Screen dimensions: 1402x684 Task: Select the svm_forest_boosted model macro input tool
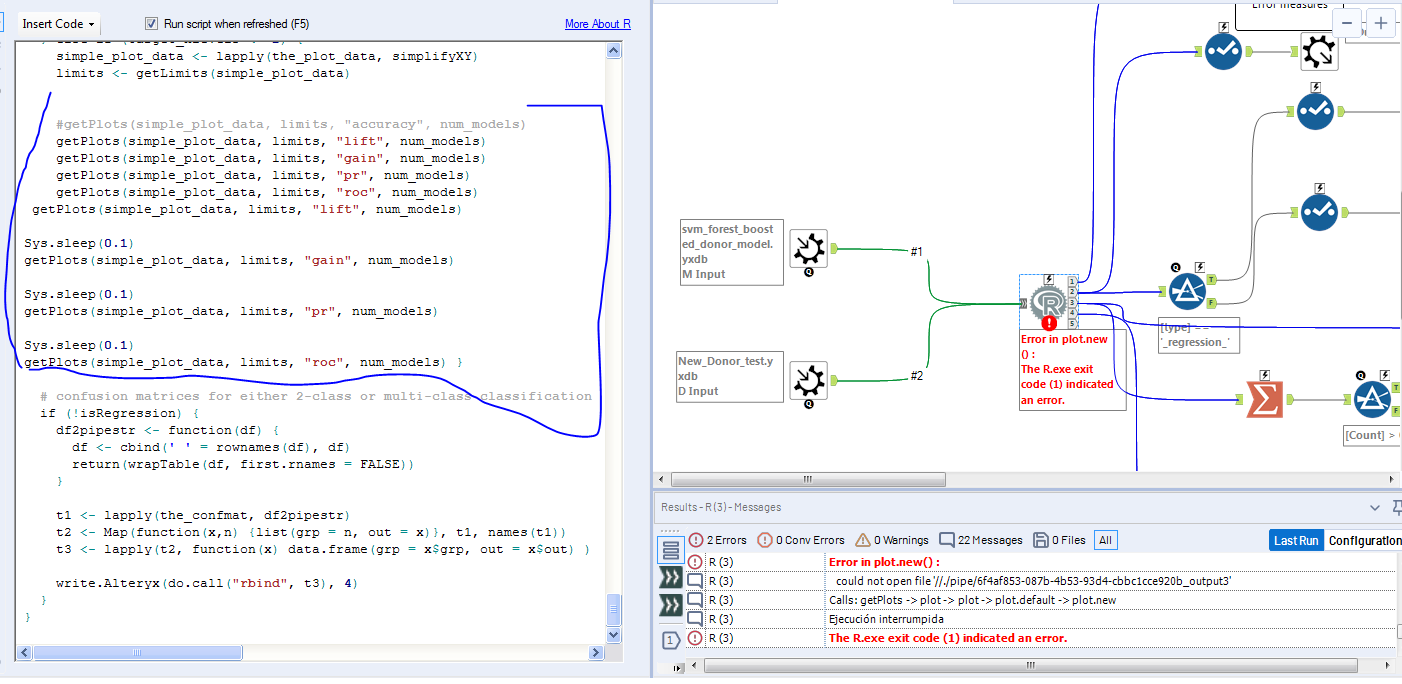807,248
